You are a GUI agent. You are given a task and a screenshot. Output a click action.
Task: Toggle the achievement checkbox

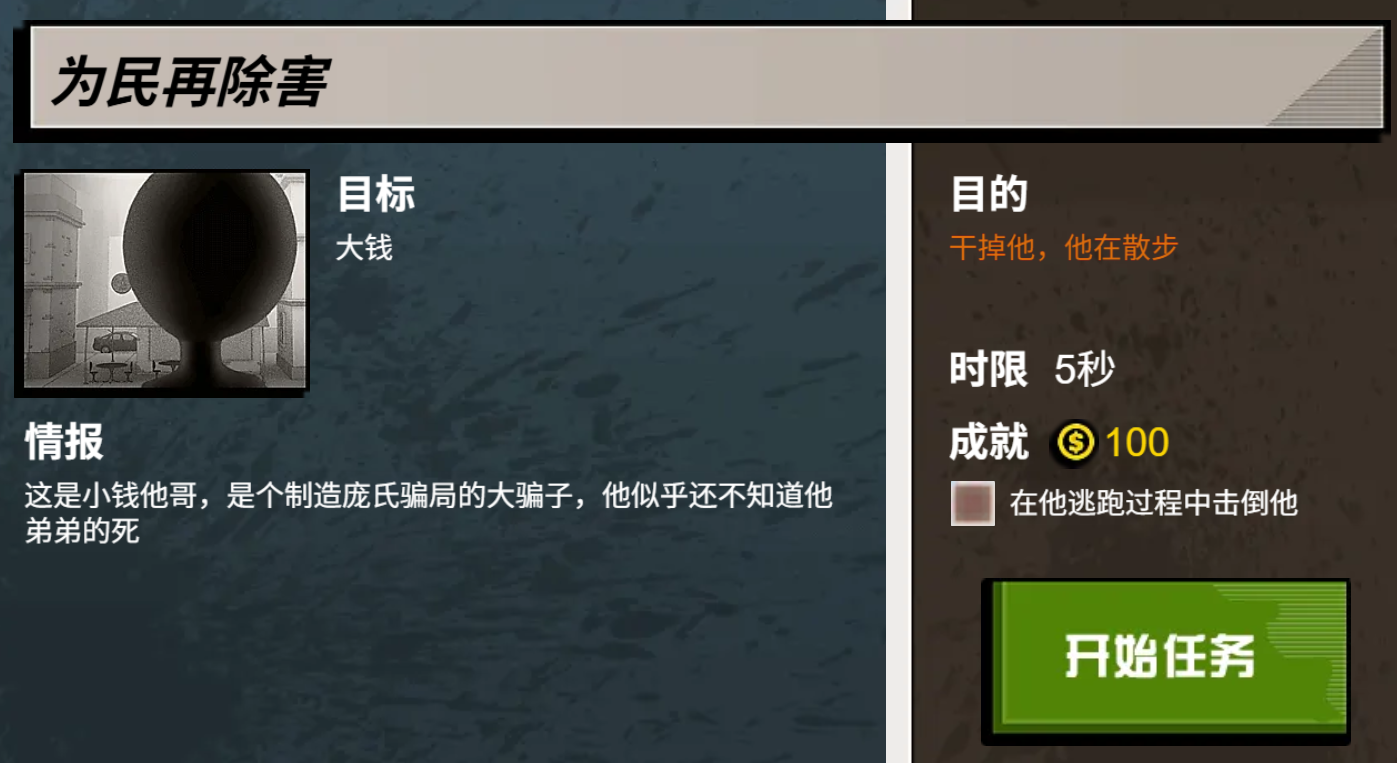click(972, 503)
